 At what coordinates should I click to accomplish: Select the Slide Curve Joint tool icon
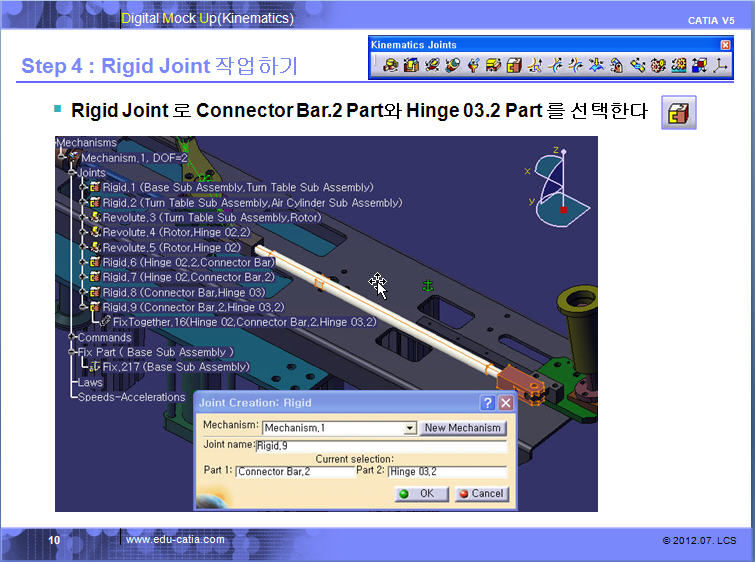pos(556,65)
